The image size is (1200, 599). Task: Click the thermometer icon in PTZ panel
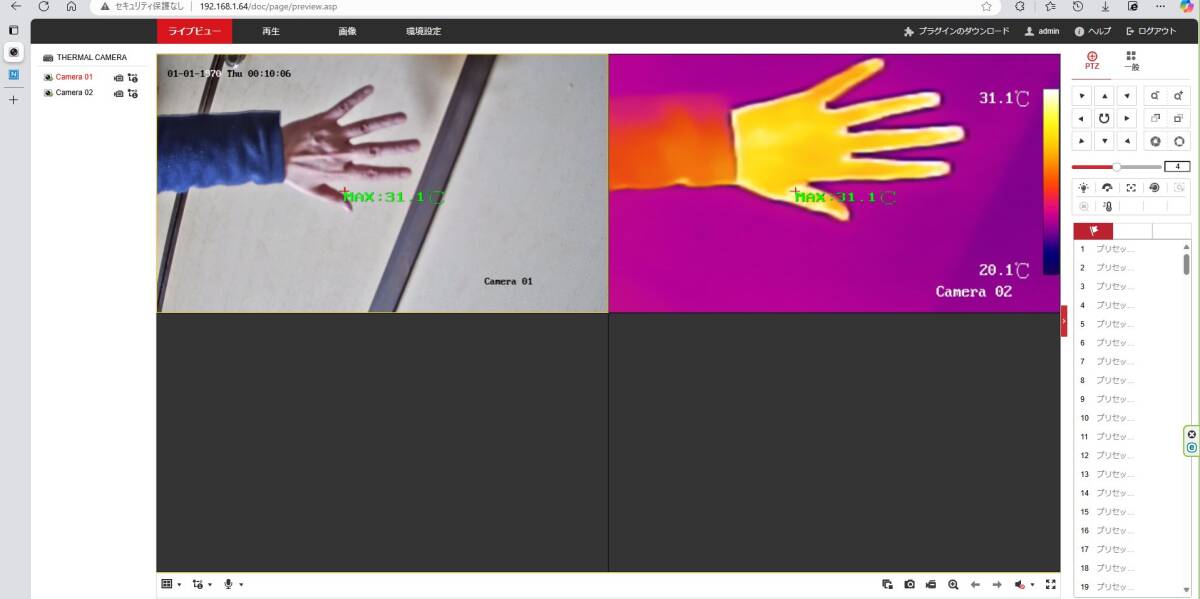point(1107,206)
